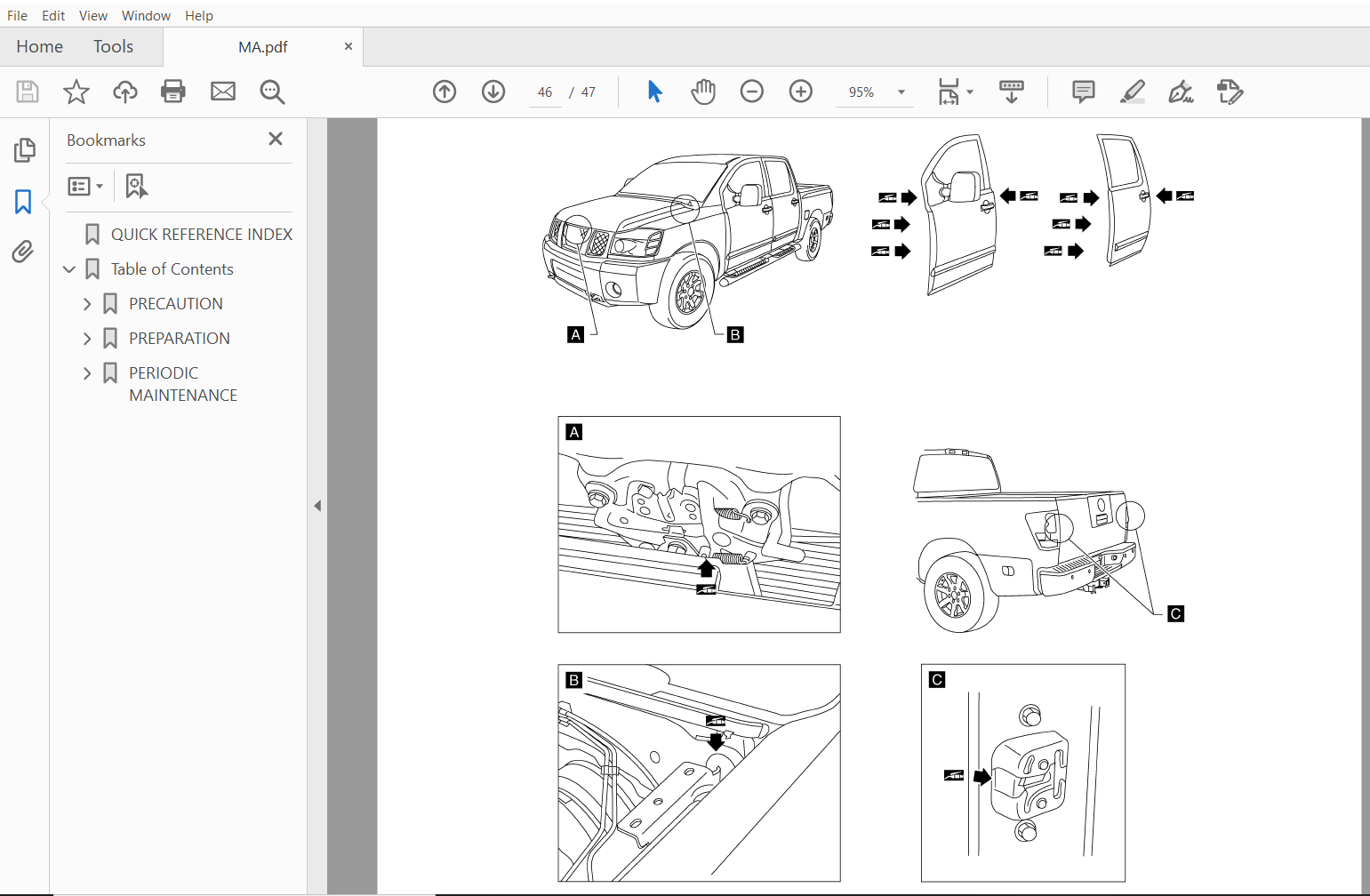Print the MA.pdf document
Image resolution: width=1370 pixels, height=896 pixels.
click(173, 92)
